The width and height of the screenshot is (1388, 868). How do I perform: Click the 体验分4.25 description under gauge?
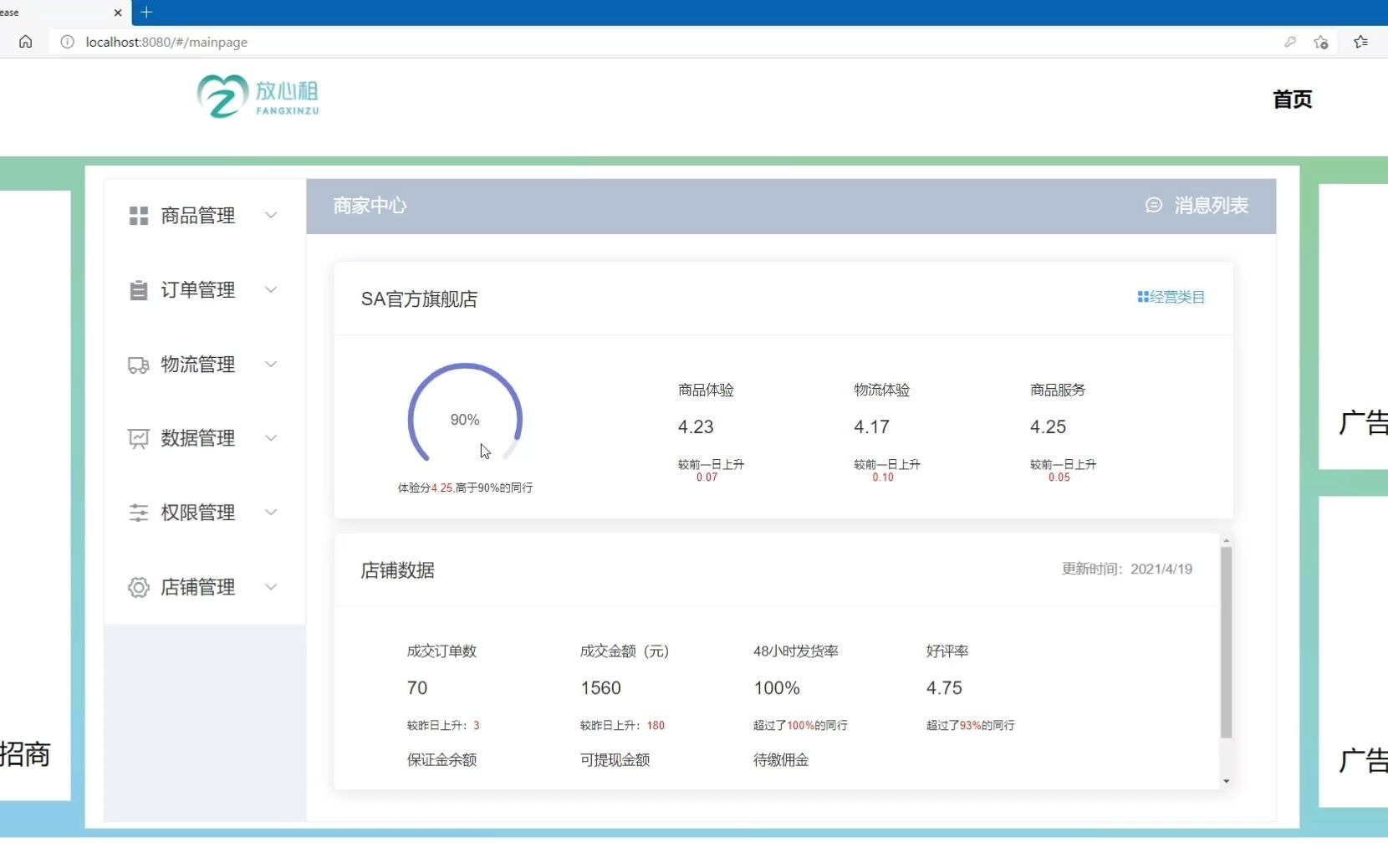click(x=465, y=488)
